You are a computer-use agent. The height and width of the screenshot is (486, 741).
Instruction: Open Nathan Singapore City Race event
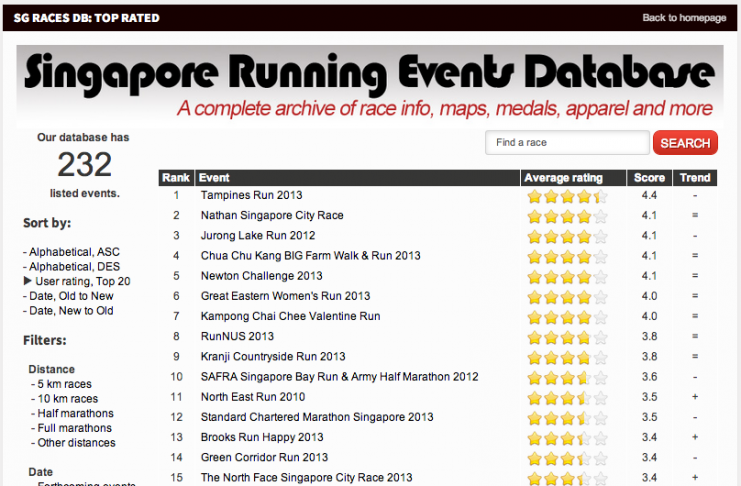coord(272,215)
